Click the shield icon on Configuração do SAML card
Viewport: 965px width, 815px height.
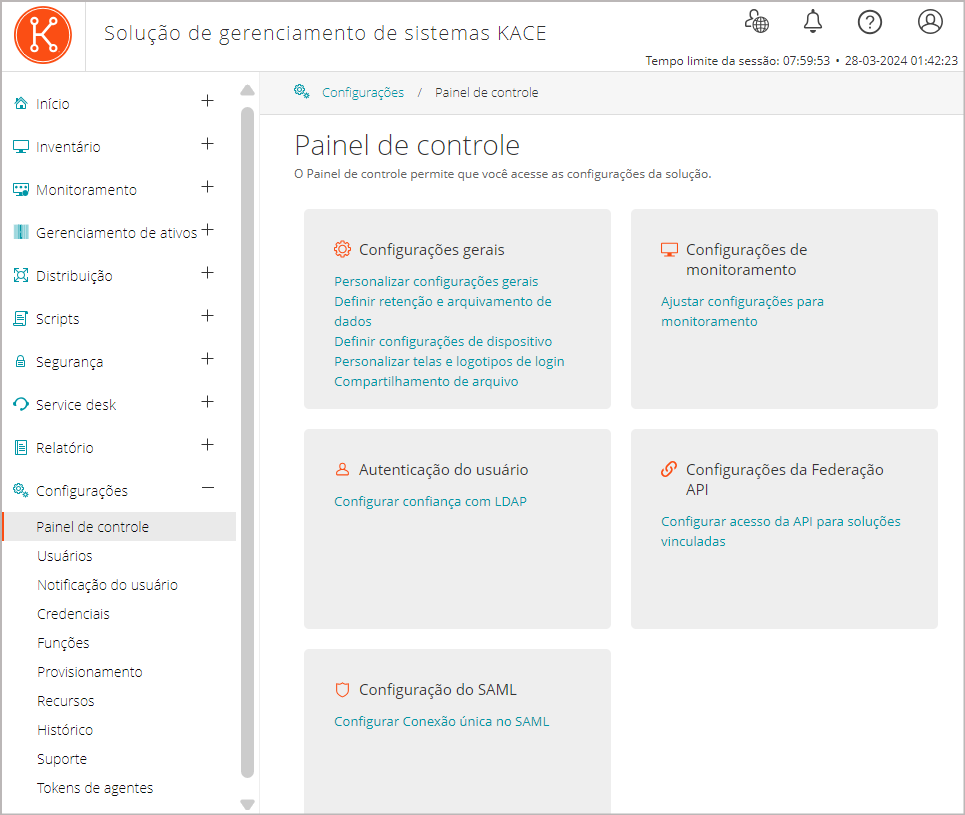point(343,689)
